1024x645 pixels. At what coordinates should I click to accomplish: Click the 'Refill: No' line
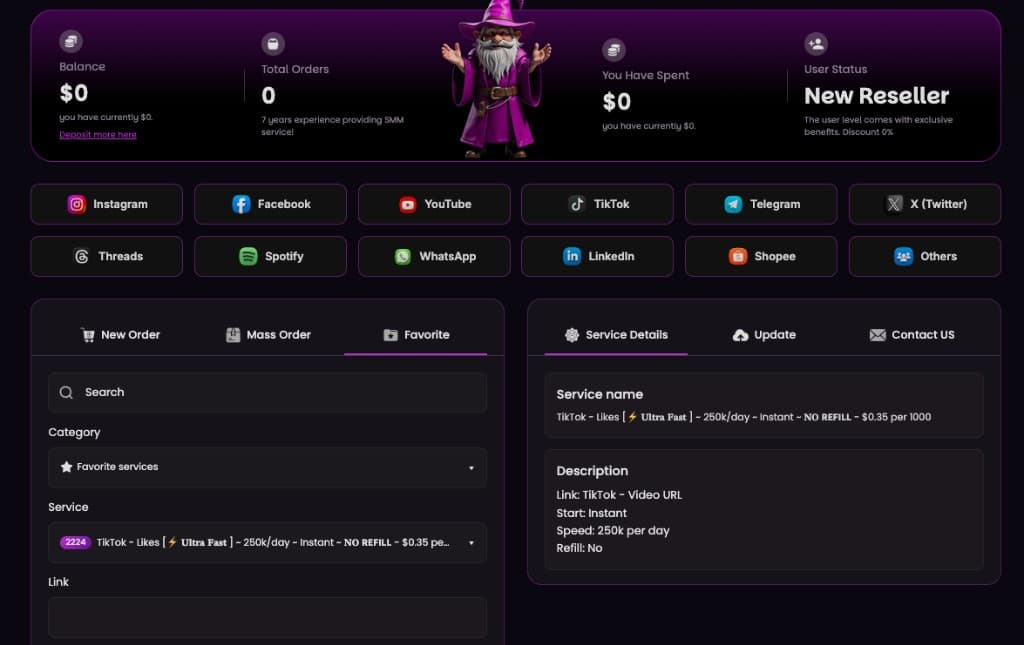tap(579, 548)
